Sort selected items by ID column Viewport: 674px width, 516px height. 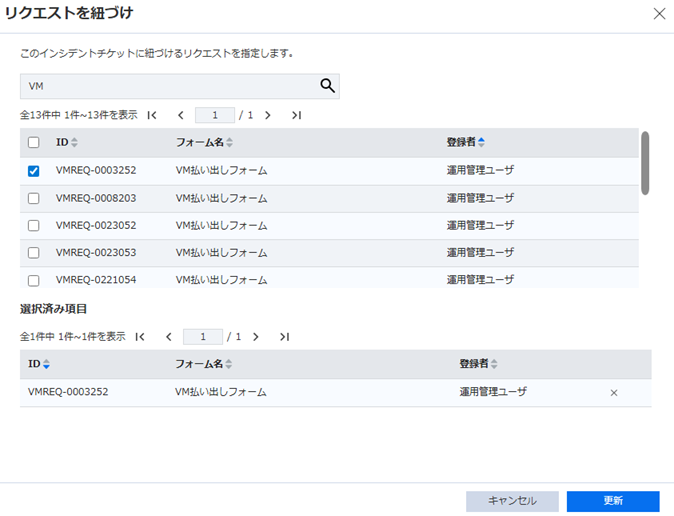pos(39,364)
